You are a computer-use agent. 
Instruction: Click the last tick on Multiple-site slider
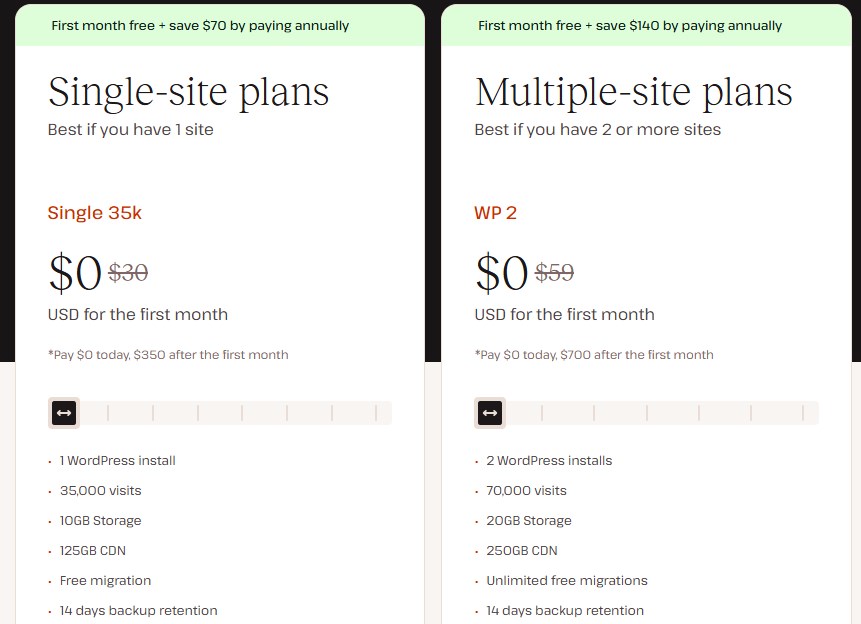pos(803,413)
